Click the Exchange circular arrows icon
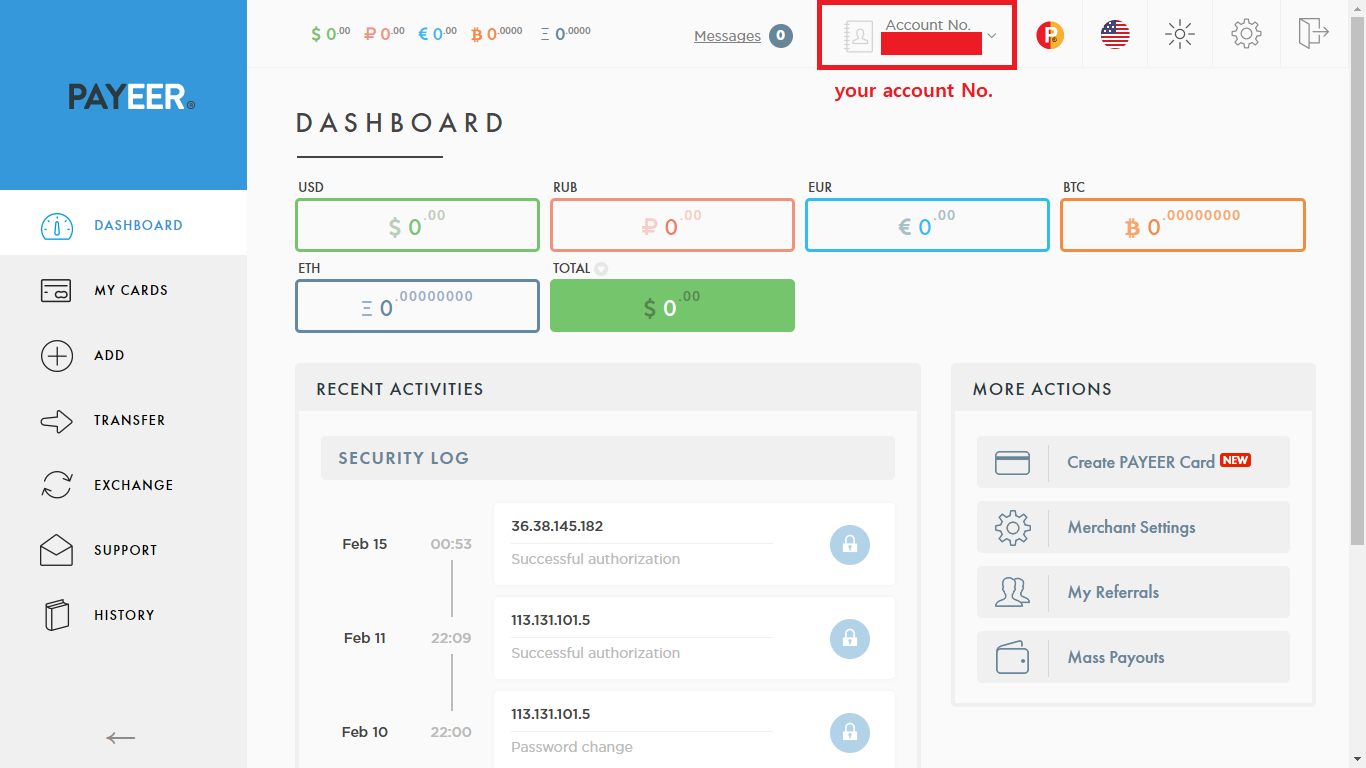This screenshot has height=768, width=1366. pyautogui.click(x=57, y=485)
